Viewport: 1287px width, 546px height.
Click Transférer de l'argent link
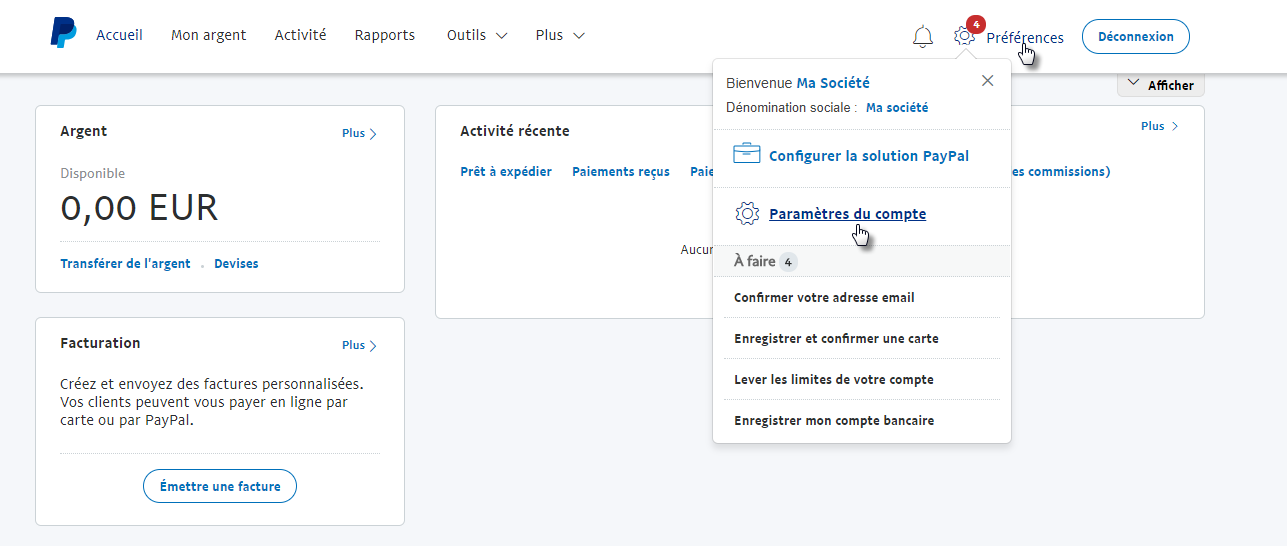coord(125,264)
